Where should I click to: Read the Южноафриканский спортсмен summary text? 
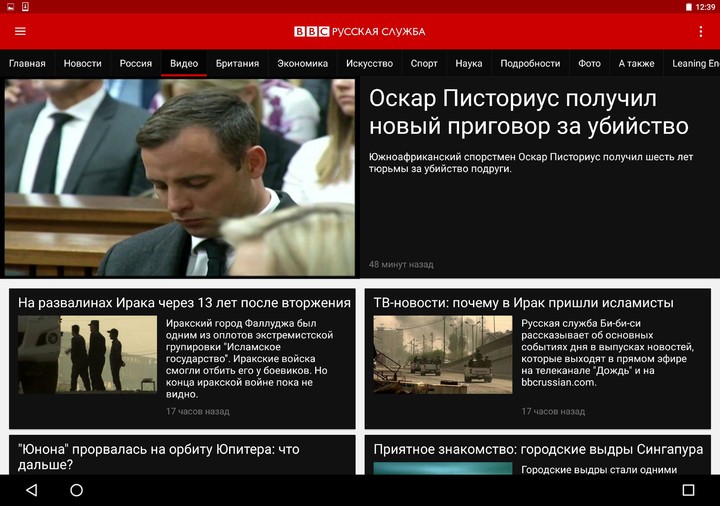point(531,163)
